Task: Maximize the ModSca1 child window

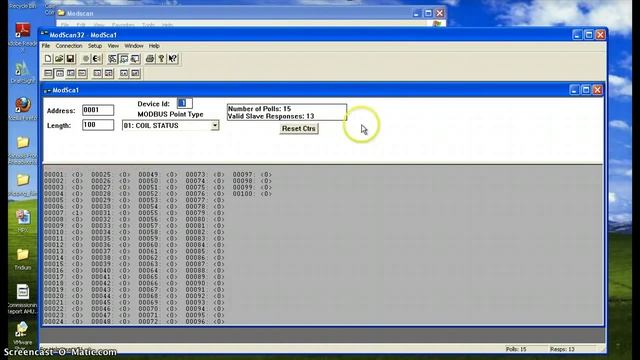Action: coord(586,90)
